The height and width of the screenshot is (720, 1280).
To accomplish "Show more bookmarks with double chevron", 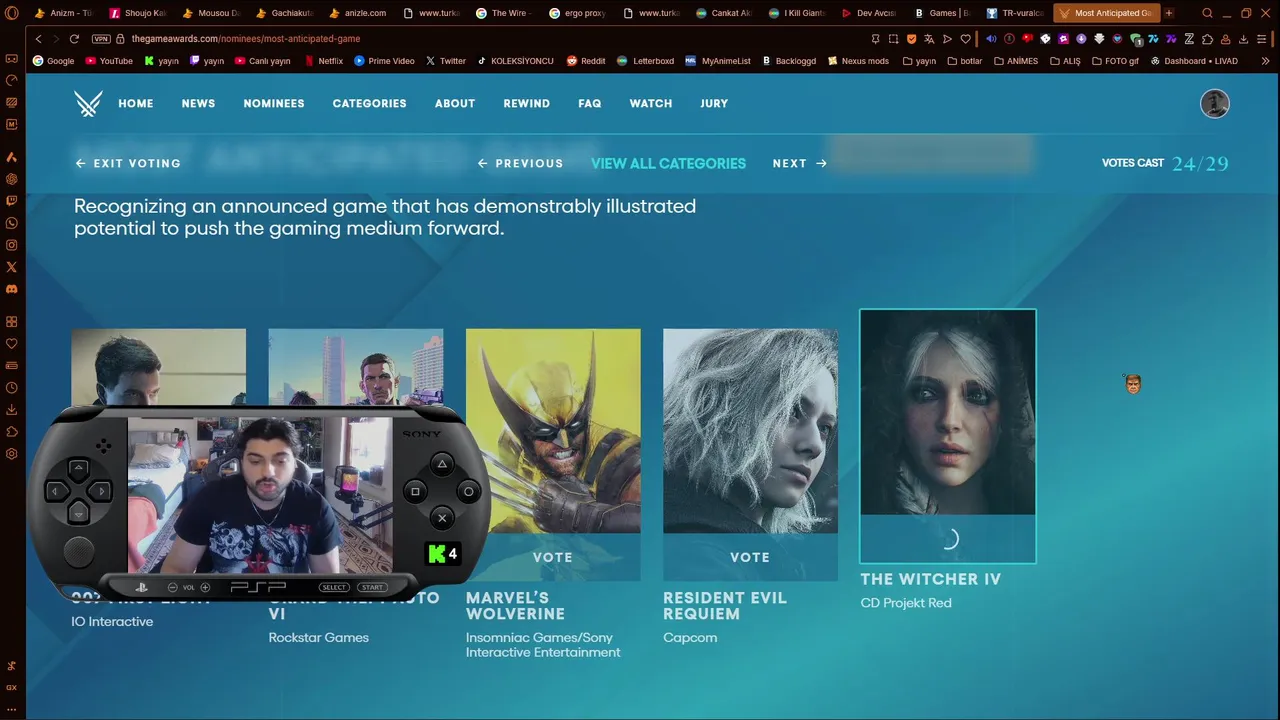I will (x=1265, y=61).
